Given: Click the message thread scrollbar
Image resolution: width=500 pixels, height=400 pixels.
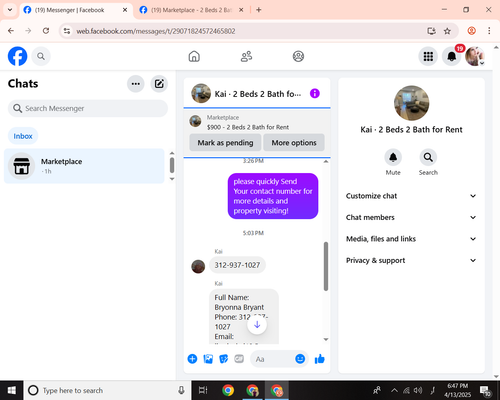Looking at the screenshot, I should 326,266.
